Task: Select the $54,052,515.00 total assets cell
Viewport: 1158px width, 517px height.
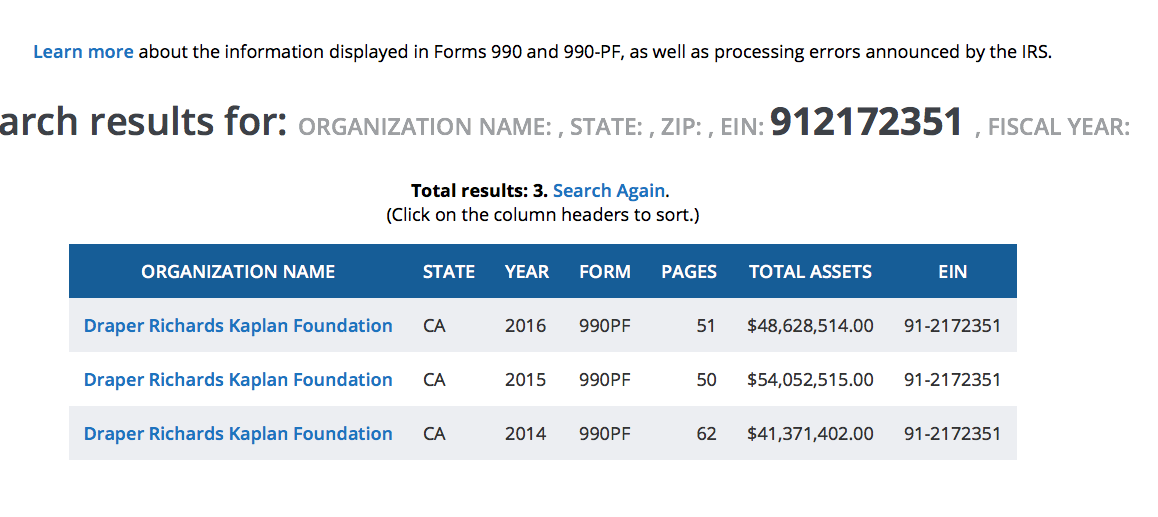Action: click(x=810, y=380)
